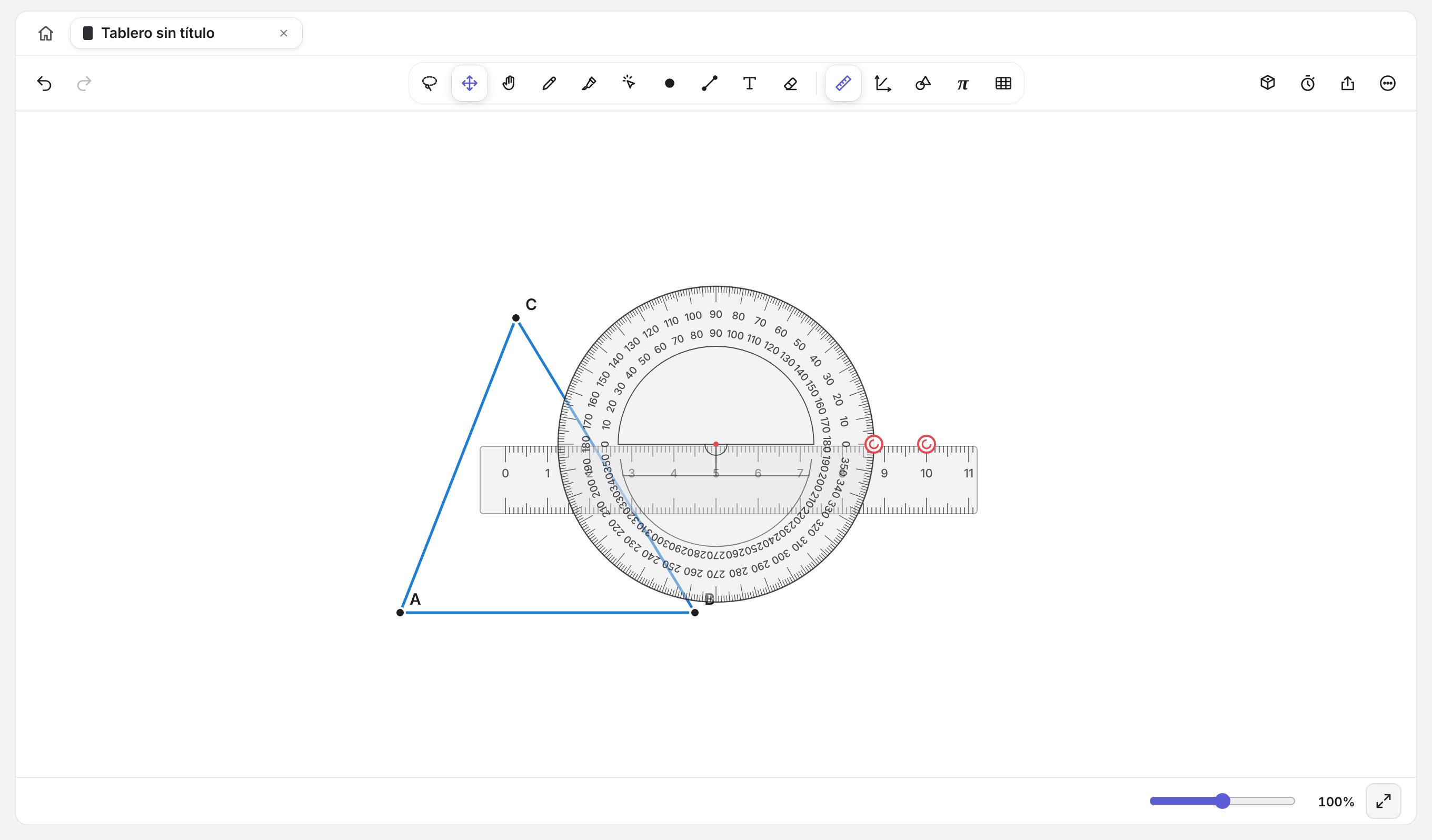1432x840 pixels.
Task: Toggle the Ruler measuring tools
Action: point(843,84)
